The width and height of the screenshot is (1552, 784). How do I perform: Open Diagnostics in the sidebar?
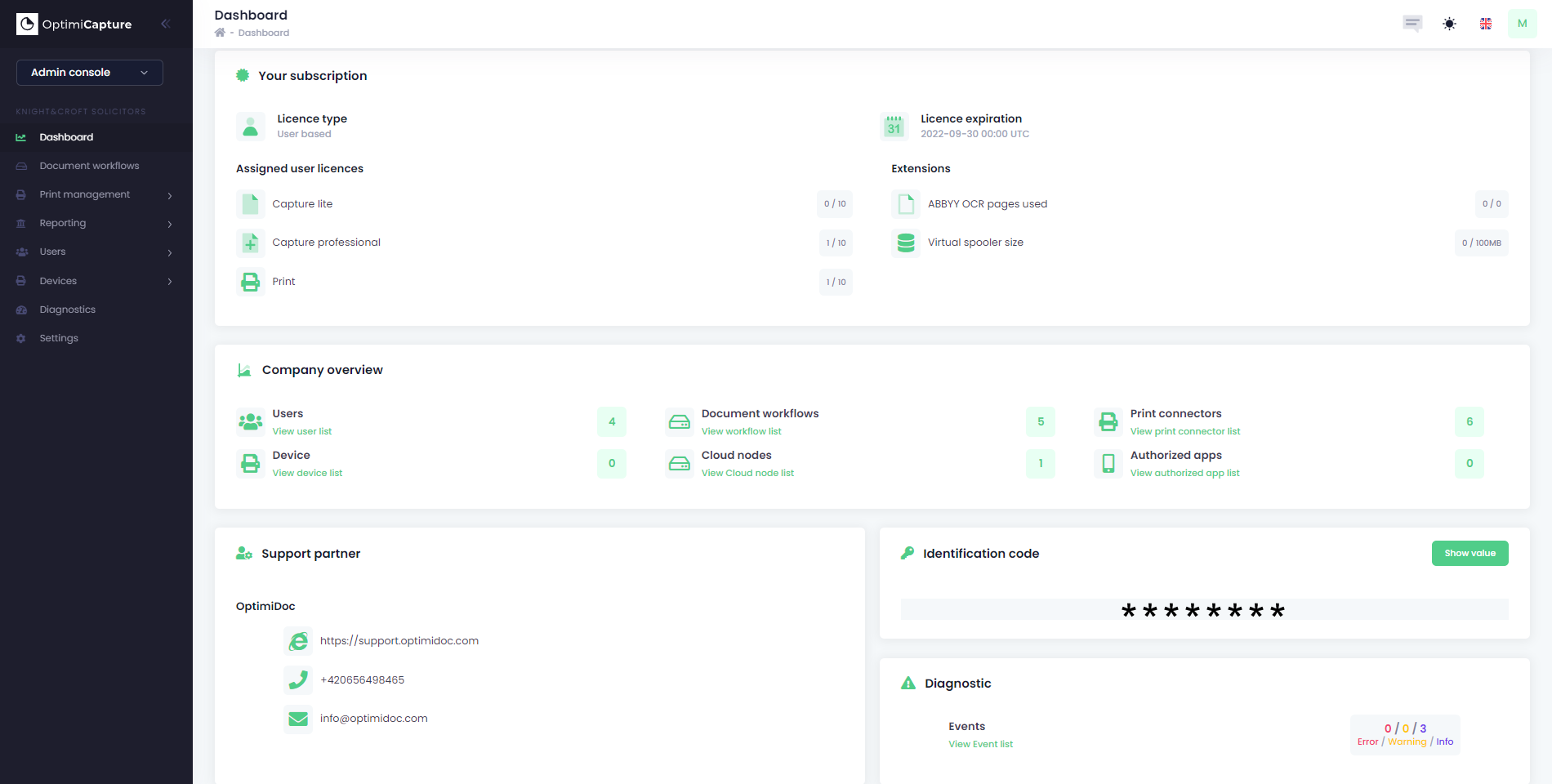96,310
